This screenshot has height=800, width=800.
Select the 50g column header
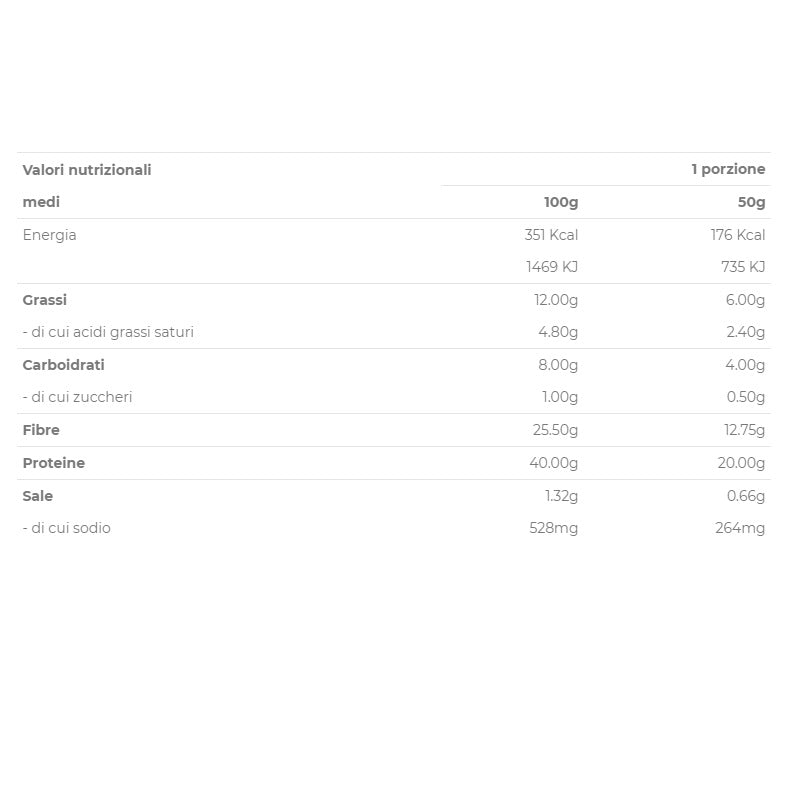coord(751,202)
